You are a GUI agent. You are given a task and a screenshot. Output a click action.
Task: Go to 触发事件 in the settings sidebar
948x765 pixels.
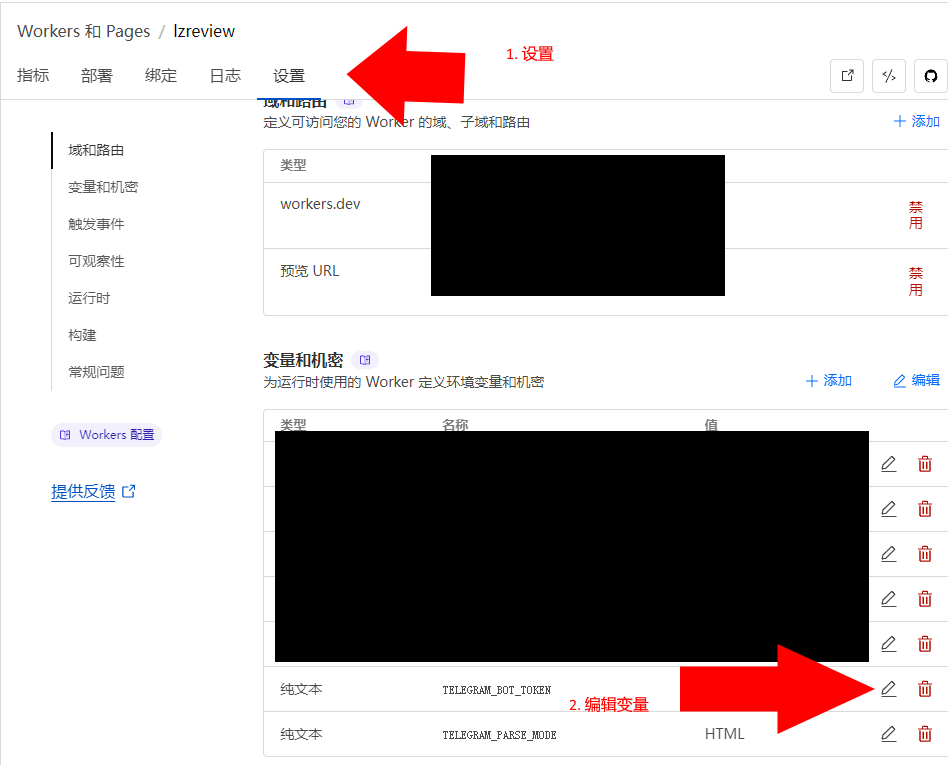(96, 224)
